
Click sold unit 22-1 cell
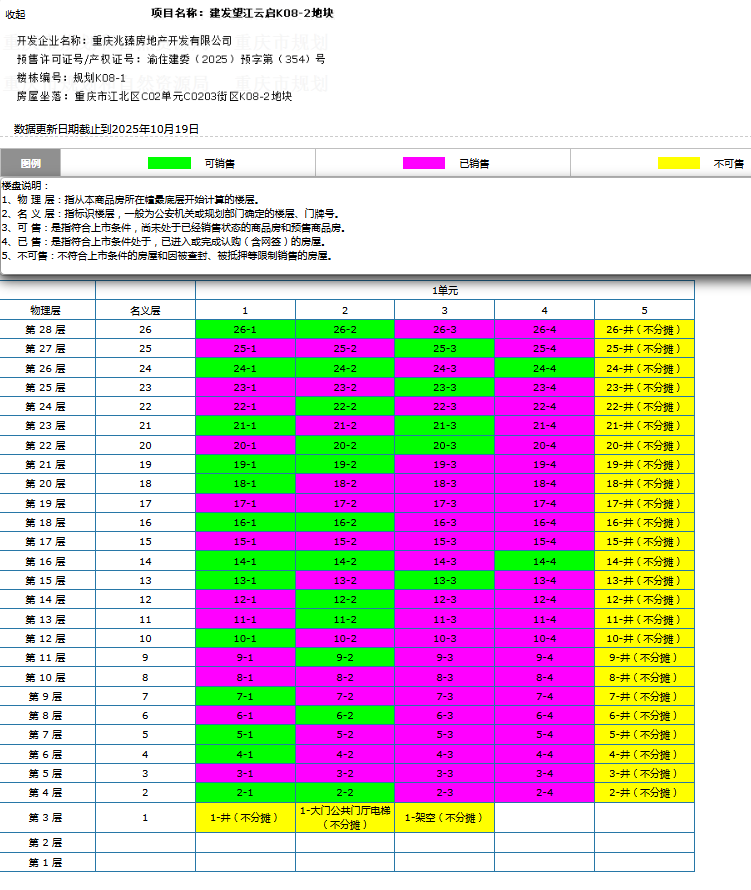pos(245,406)
